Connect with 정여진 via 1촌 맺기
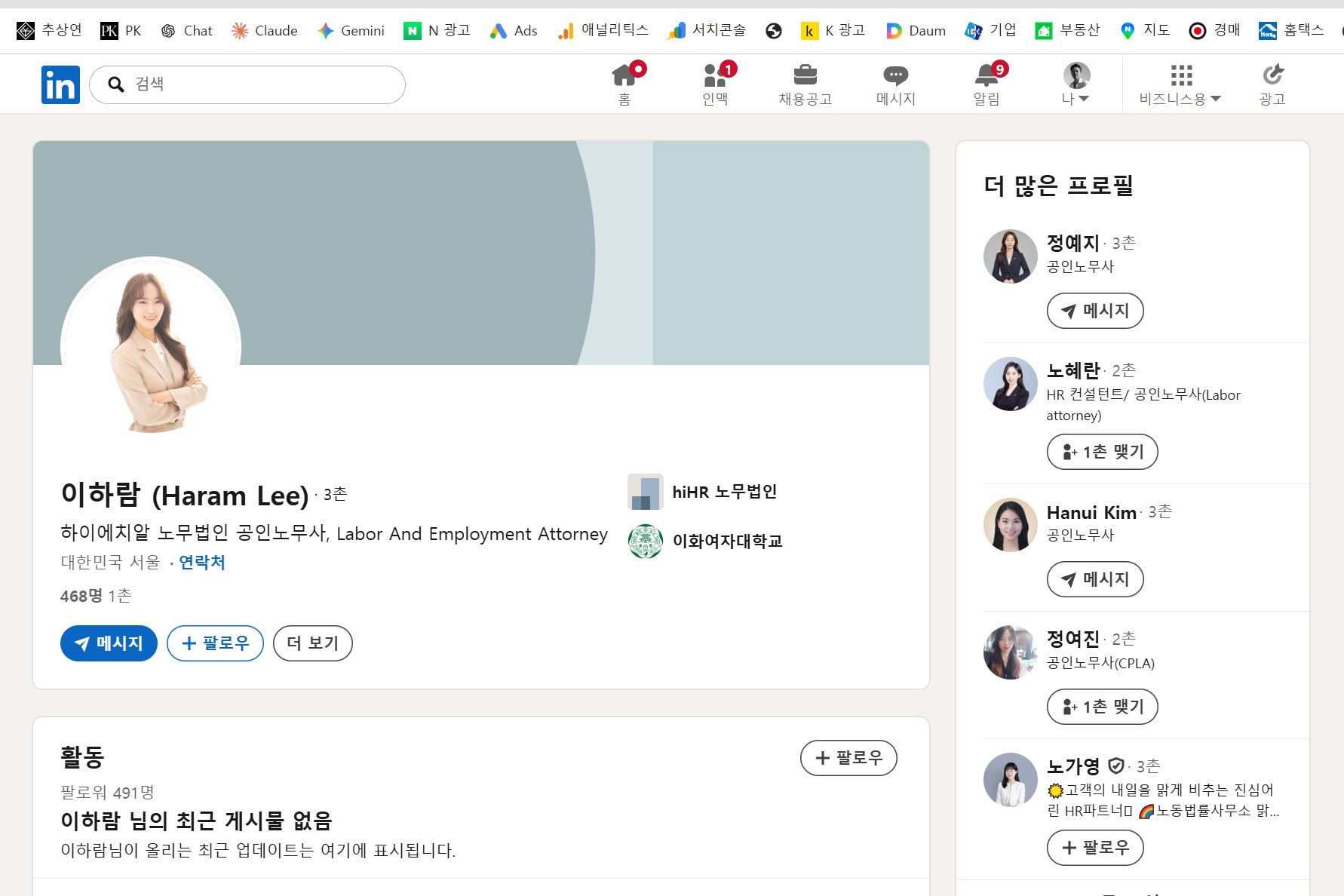 pyautogui.click(x=1103, y=707)
